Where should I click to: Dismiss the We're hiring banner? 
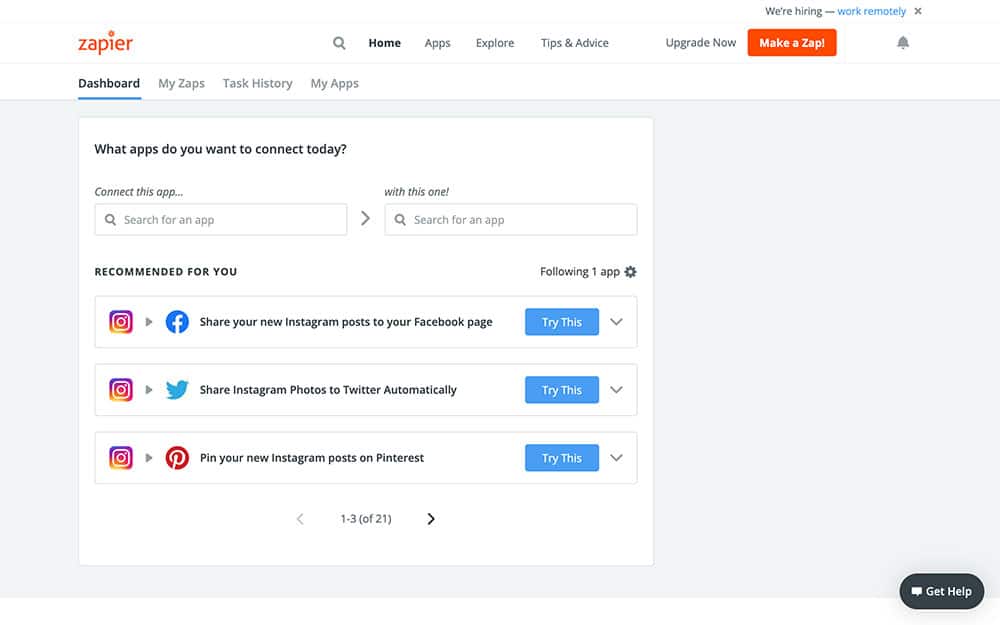918,12
